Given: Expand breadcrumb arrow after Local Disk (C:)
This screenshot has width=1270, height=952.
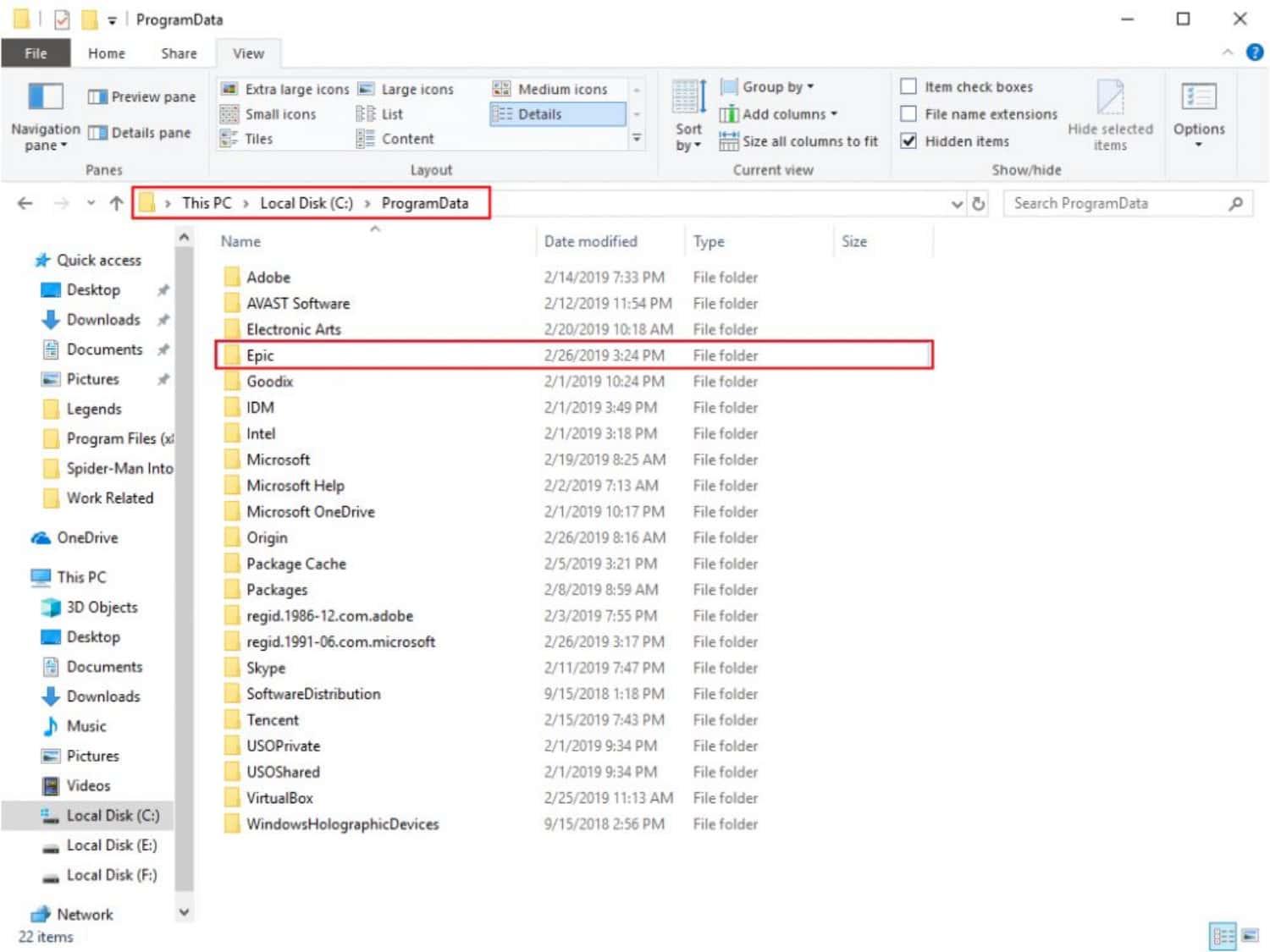Looking at the screenshot, I should [367, 204].
